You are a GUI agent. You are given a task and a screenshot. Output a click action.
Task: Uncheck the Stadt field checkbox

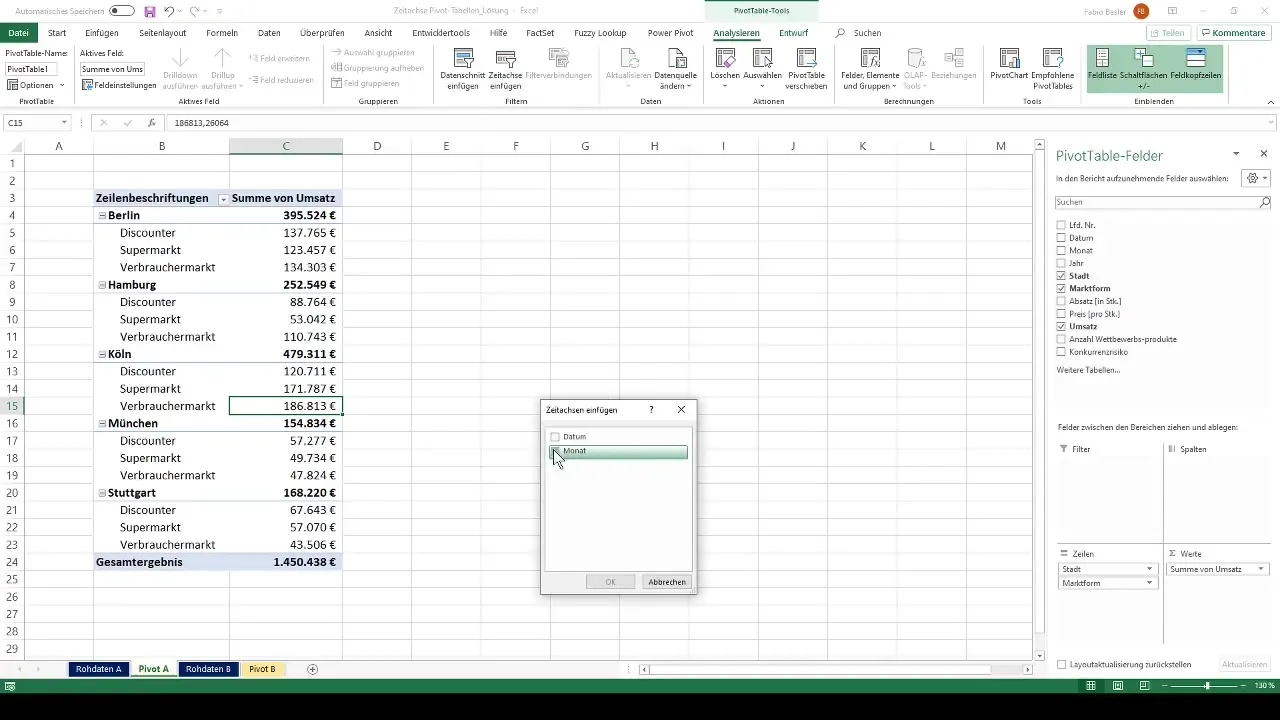tap(1061, 276)
